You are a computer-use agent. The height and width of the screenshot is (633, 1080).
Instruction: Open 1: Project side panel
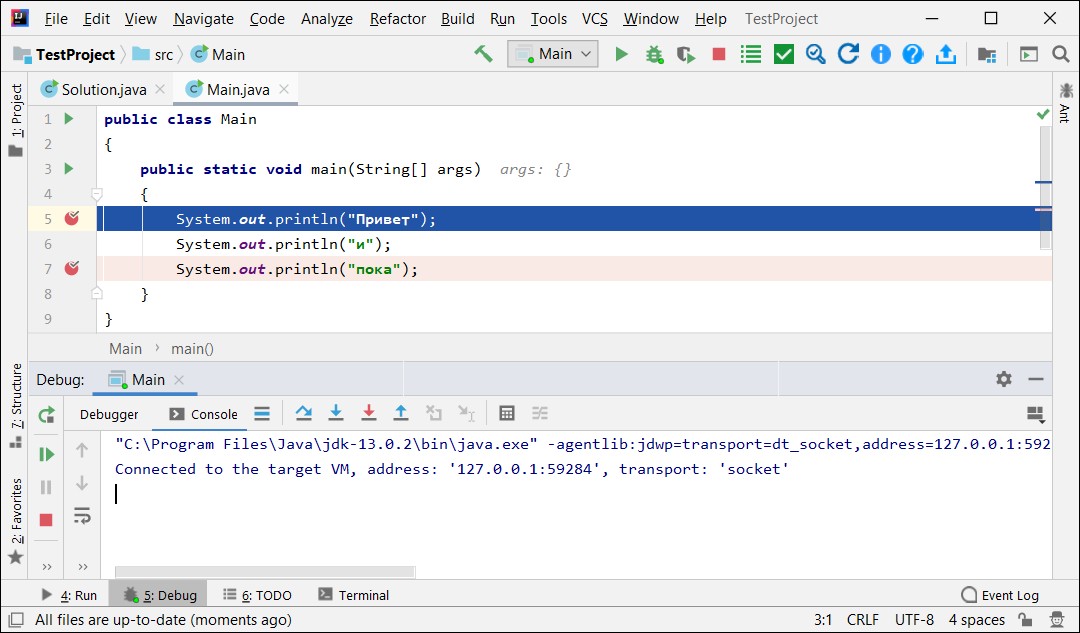pos(16,120)
